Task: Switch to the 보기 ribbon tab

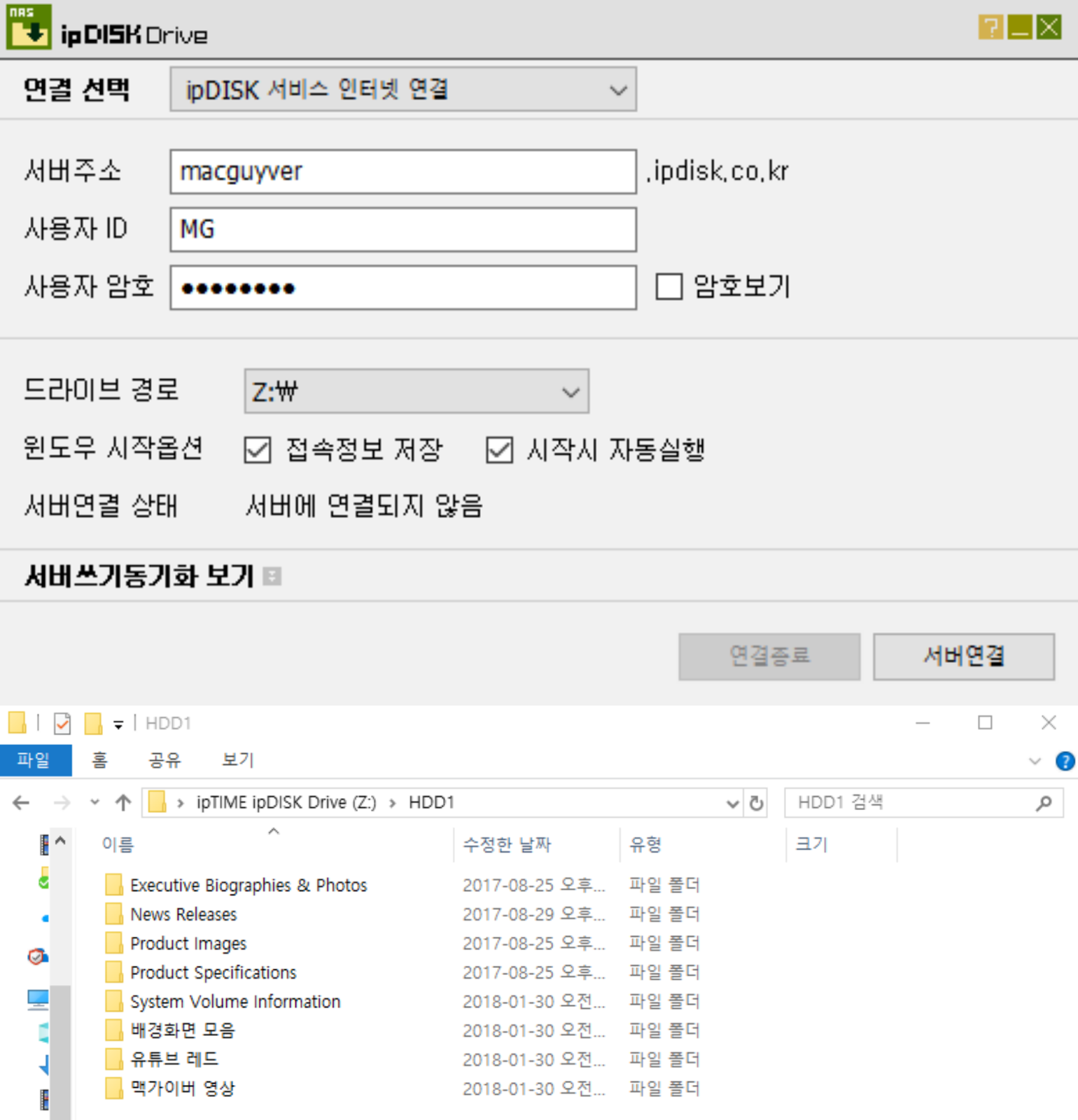Action: point(238,760)
